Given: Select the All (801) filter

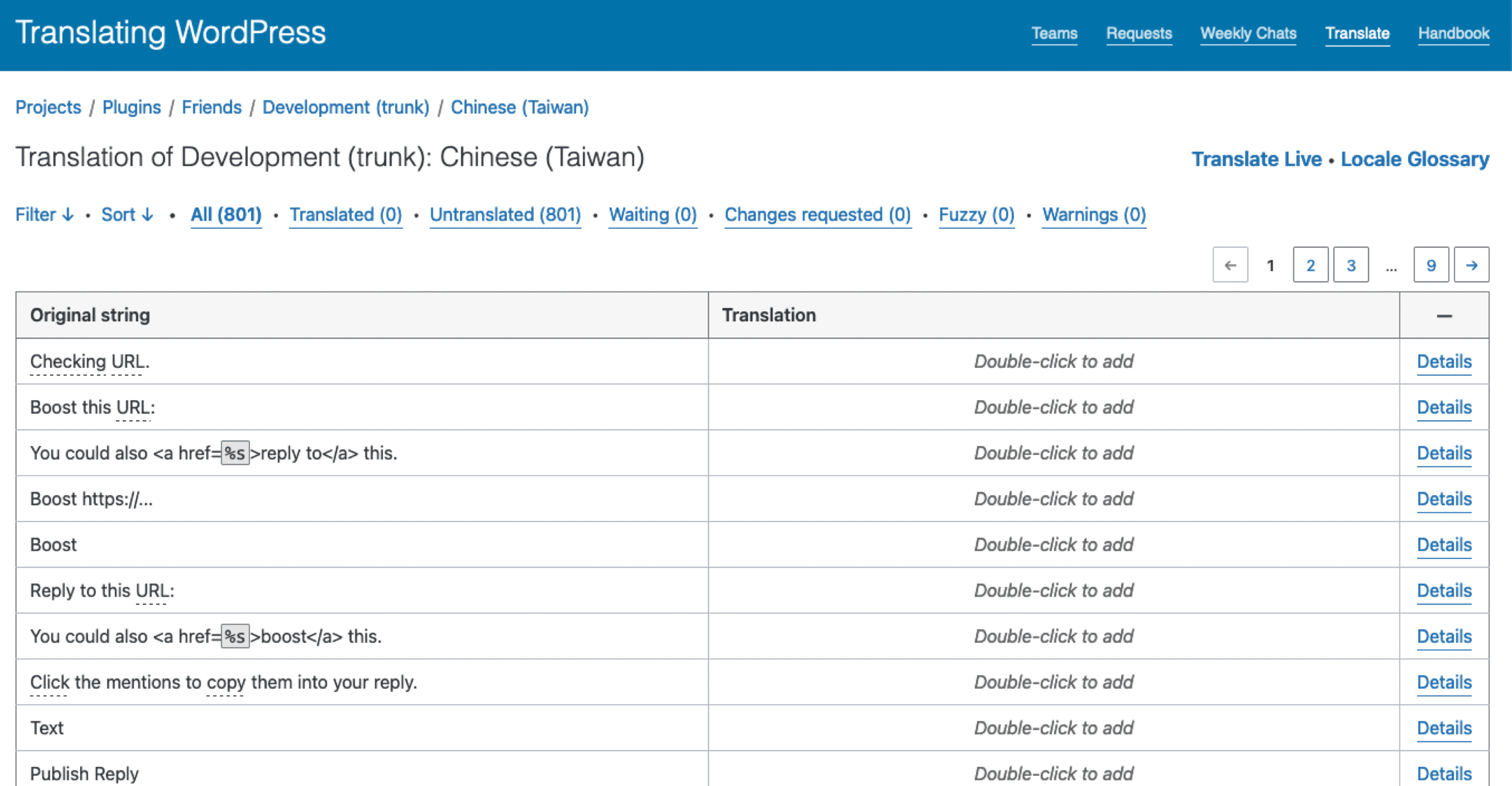Looking at the screenshot, I should pyautogui.click(x=226, y=215).
